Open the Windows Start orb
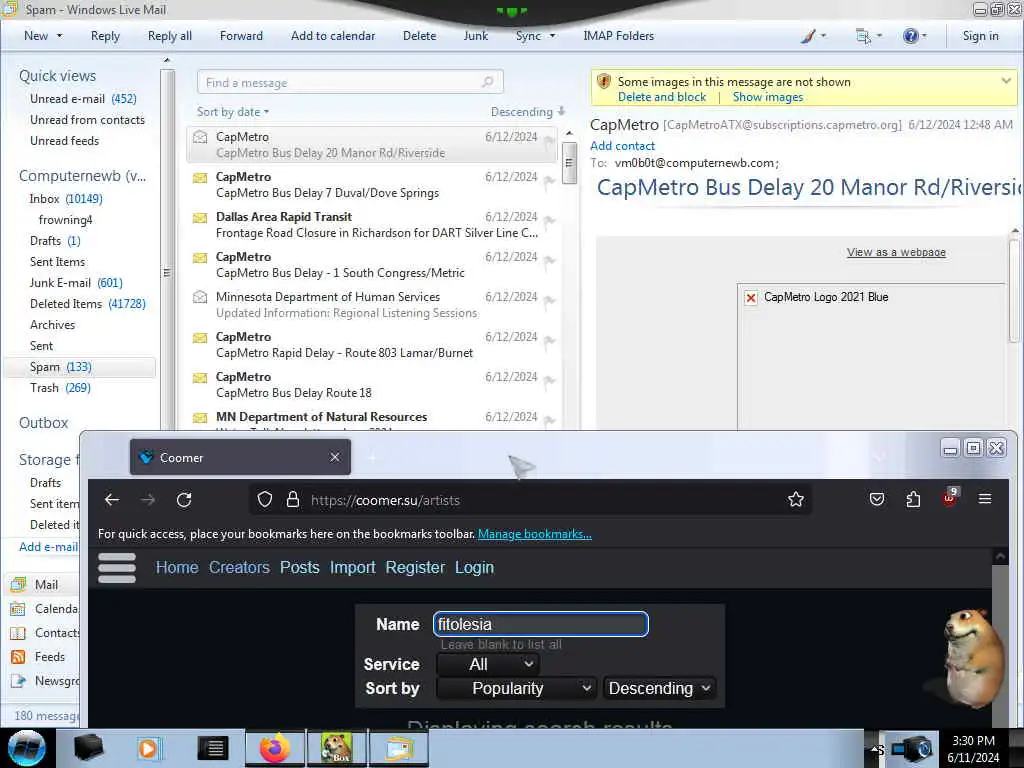Image resolution: width=1024 pixels, height=768 pixels. coord(27,748)
